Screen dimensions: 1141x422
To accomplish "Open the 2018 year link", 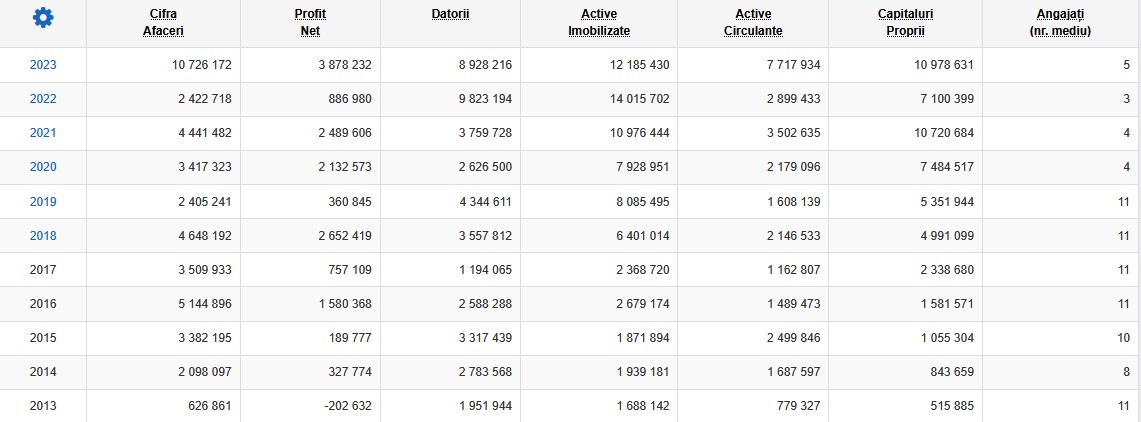I will coord(43,236).
